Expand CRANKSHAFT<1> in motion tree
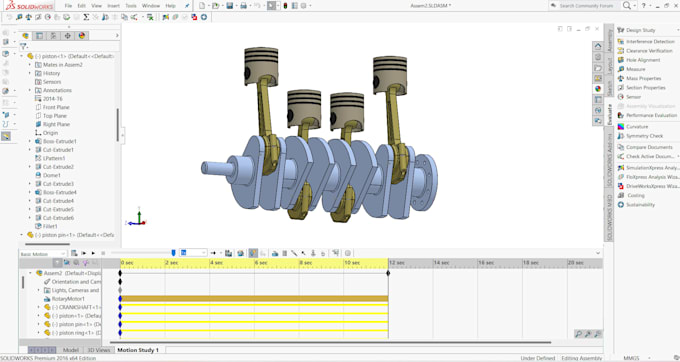Viewport: 680px width, 362px height. [x=39, y=307]
